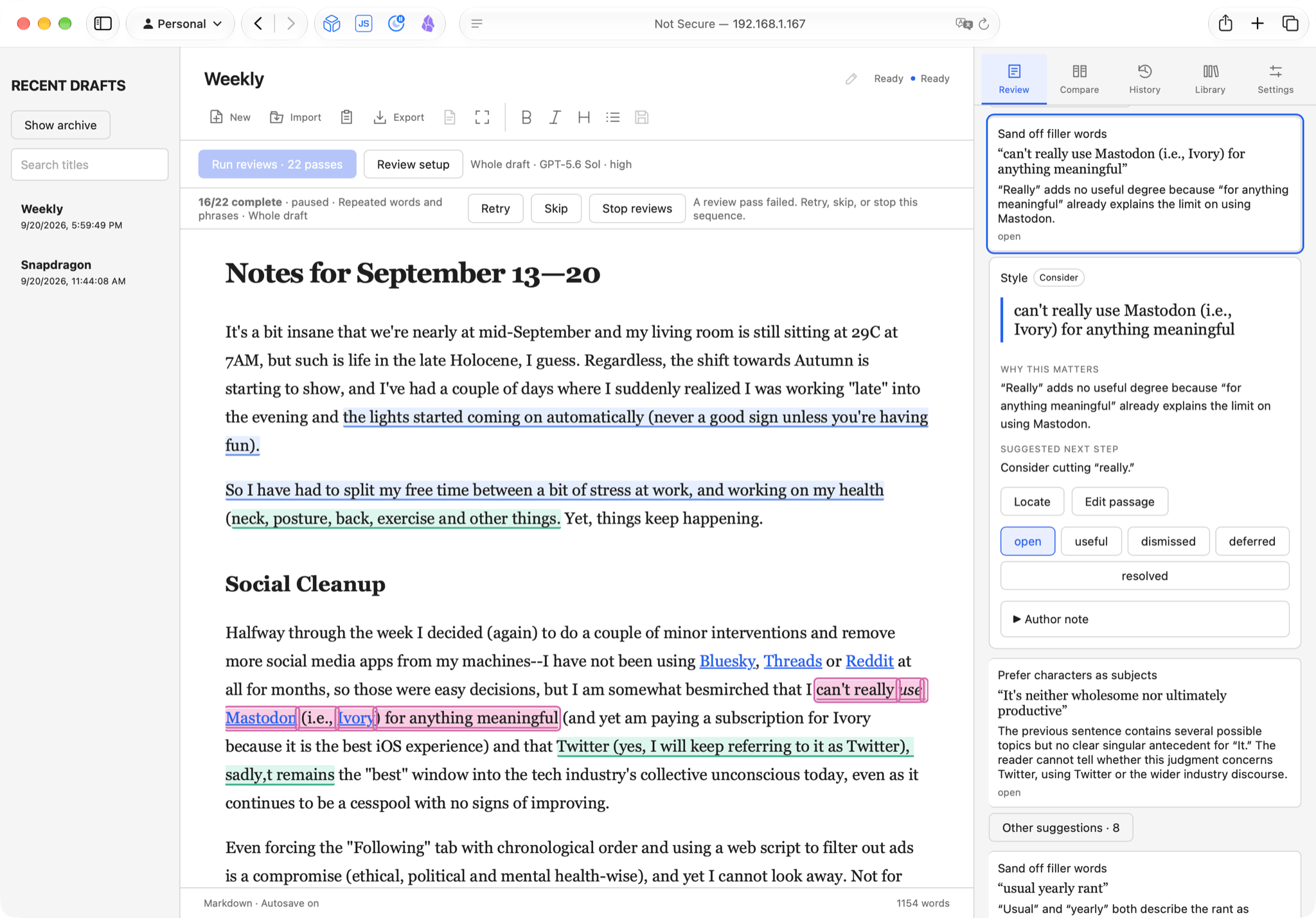Image resolution: width=1316 pixels, height=918 pixels.
Task: Open a new tab with the plus icon
Action: 1258,24
